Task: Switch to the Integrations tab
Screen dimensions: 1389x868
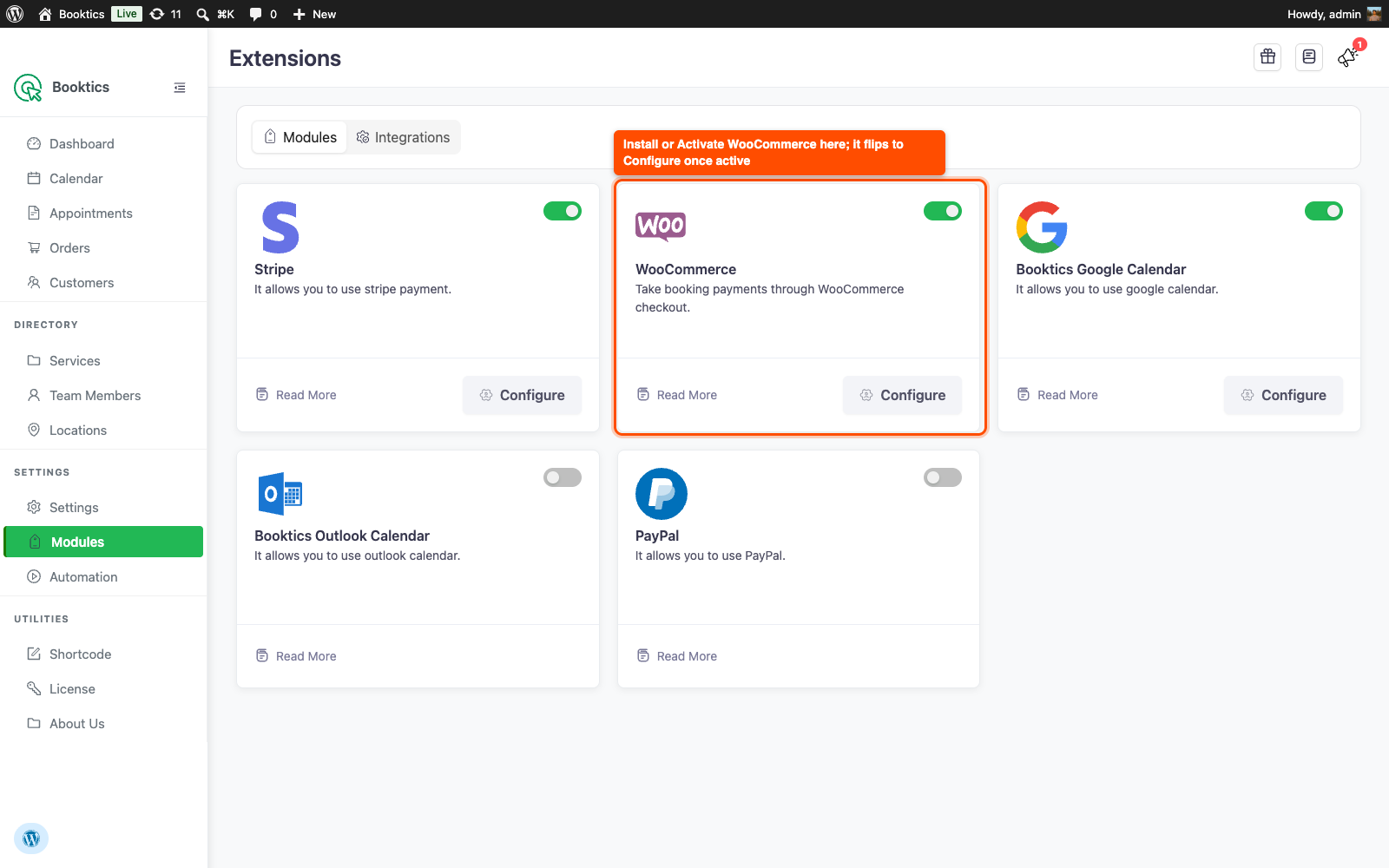Action: click(404, 137)
